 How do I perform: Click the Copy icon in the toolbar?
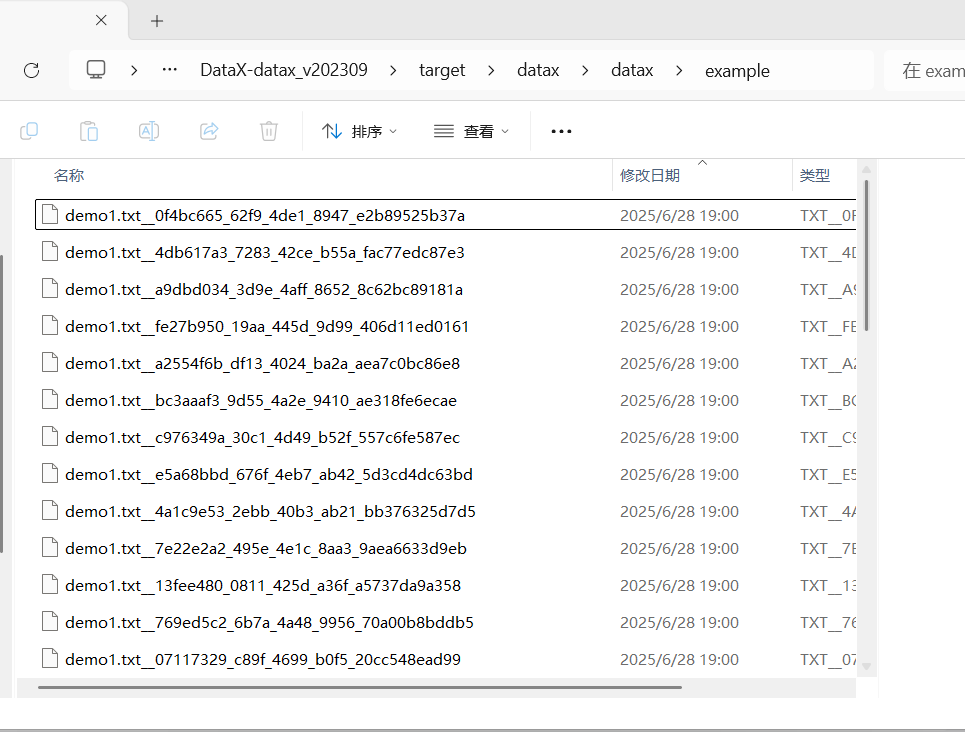(x=28, y=131)
